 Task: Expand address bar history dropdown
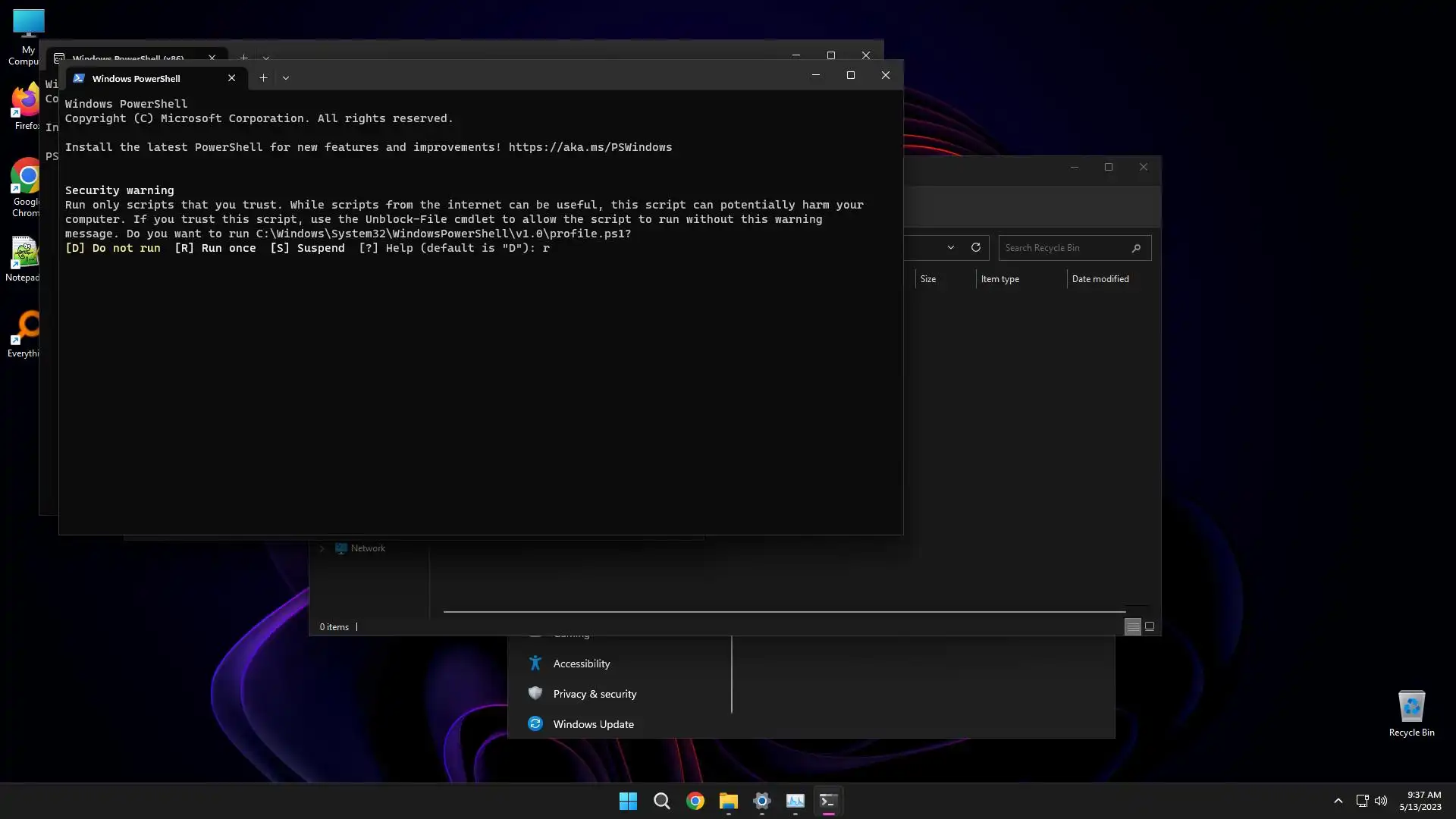pyautogui.click(x=950, y=247)
